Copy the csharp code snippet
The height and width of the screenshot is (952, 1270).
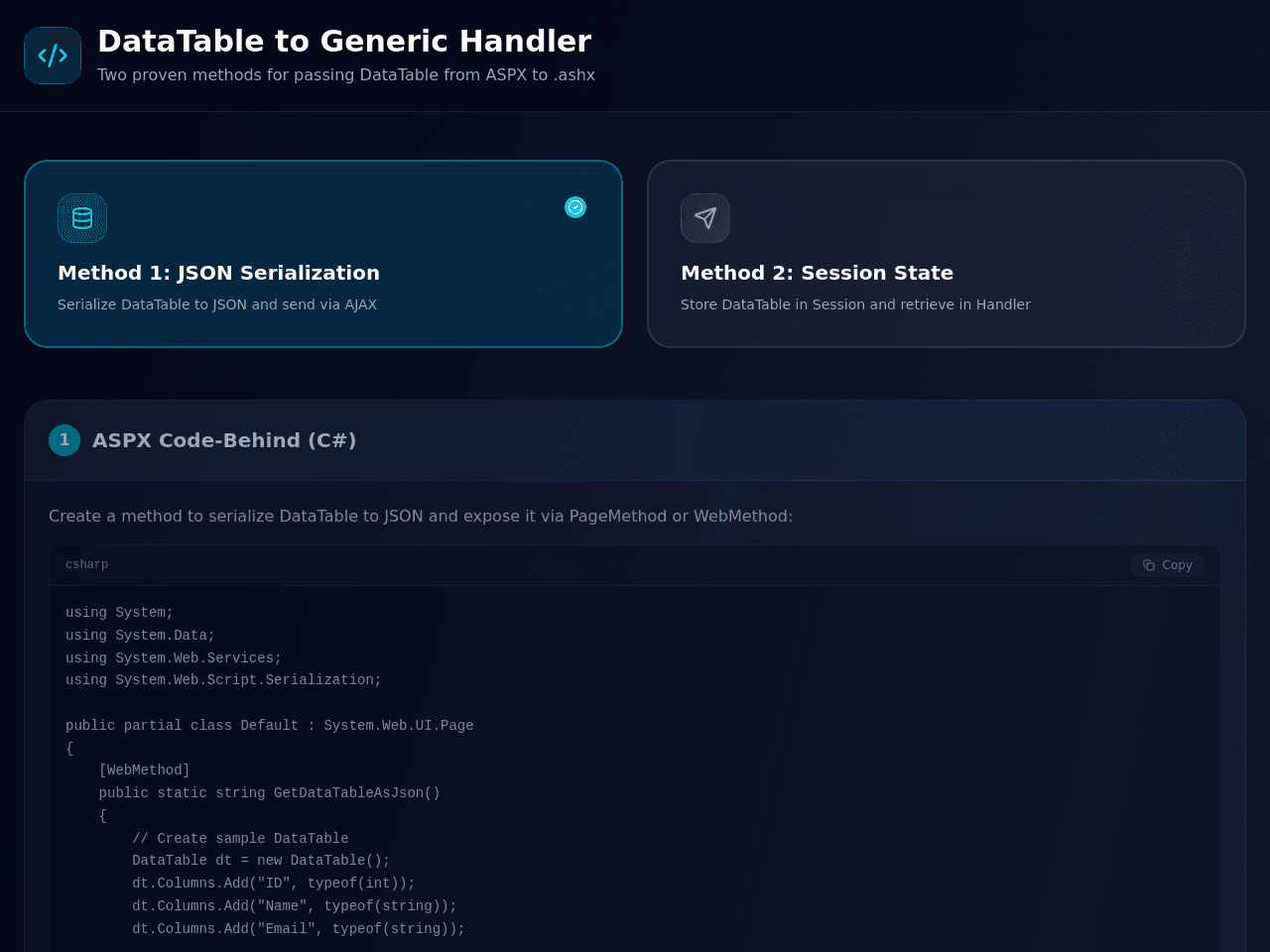[1168, 565]
